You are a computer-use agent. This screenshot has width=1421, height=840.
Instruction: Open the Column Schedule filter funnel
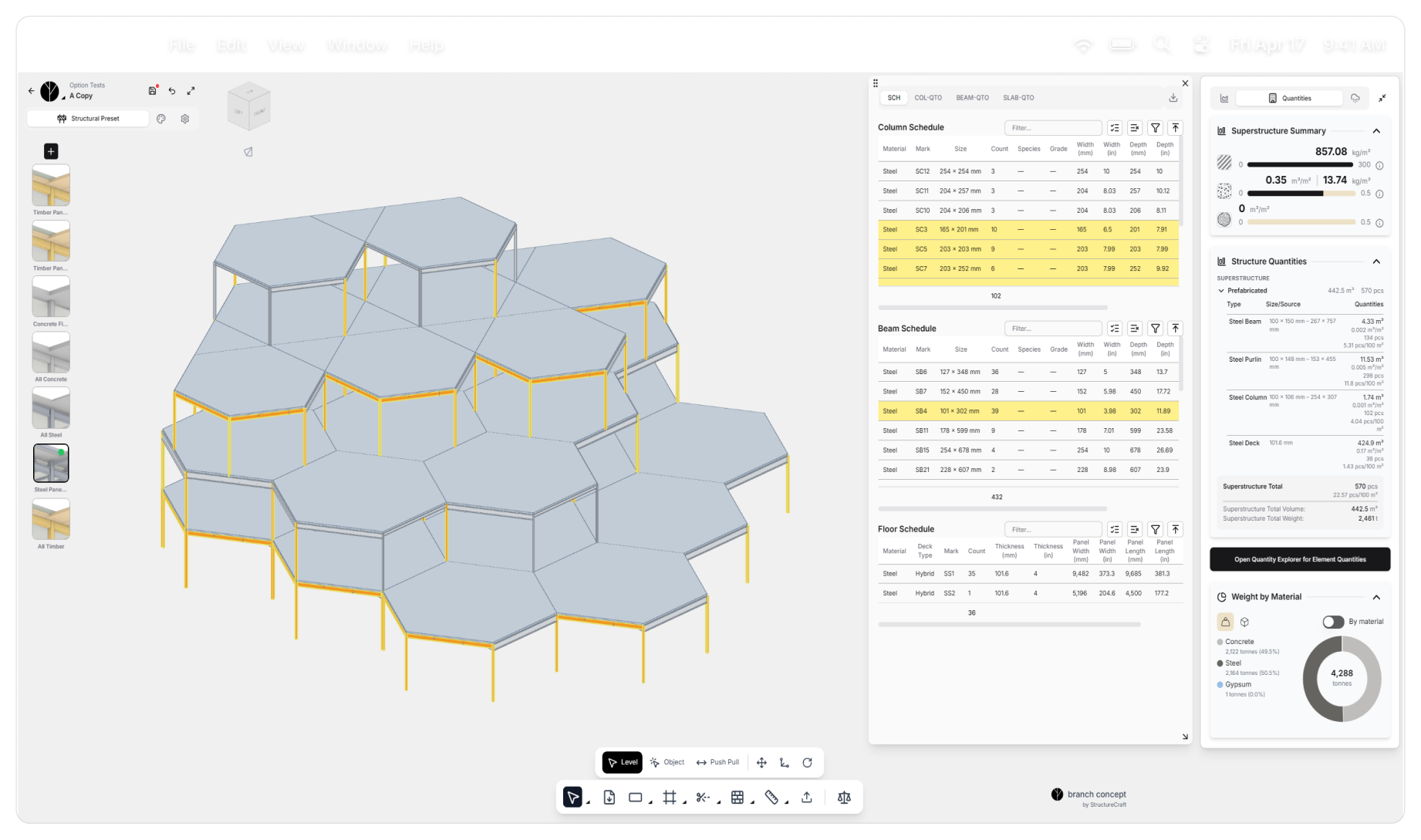(x=1155, y=128)
